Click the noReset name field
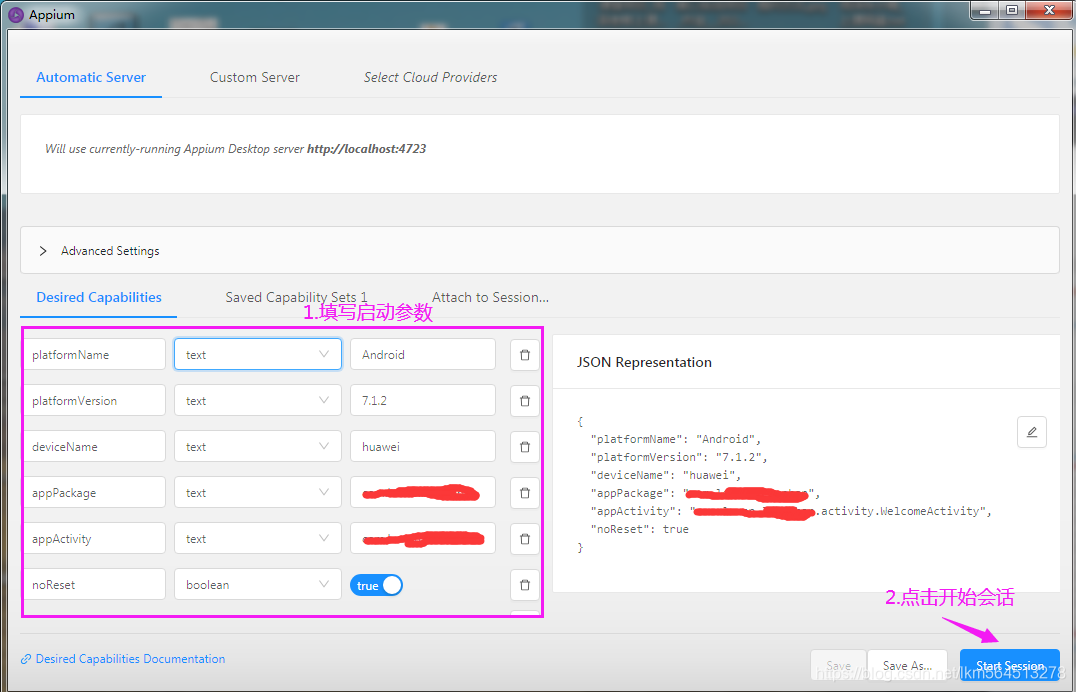This screenshot has height=692, width=1076. pos(95,584)
